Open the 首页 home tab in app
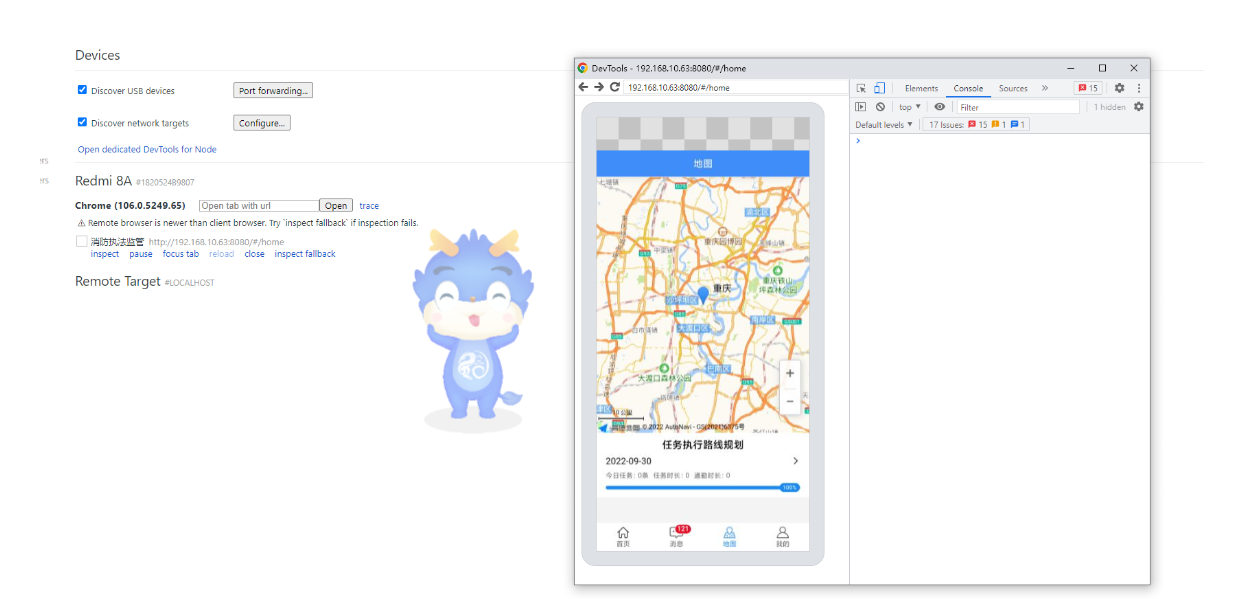The width and height of the screenshot is (1251, 599). (623, 537)
